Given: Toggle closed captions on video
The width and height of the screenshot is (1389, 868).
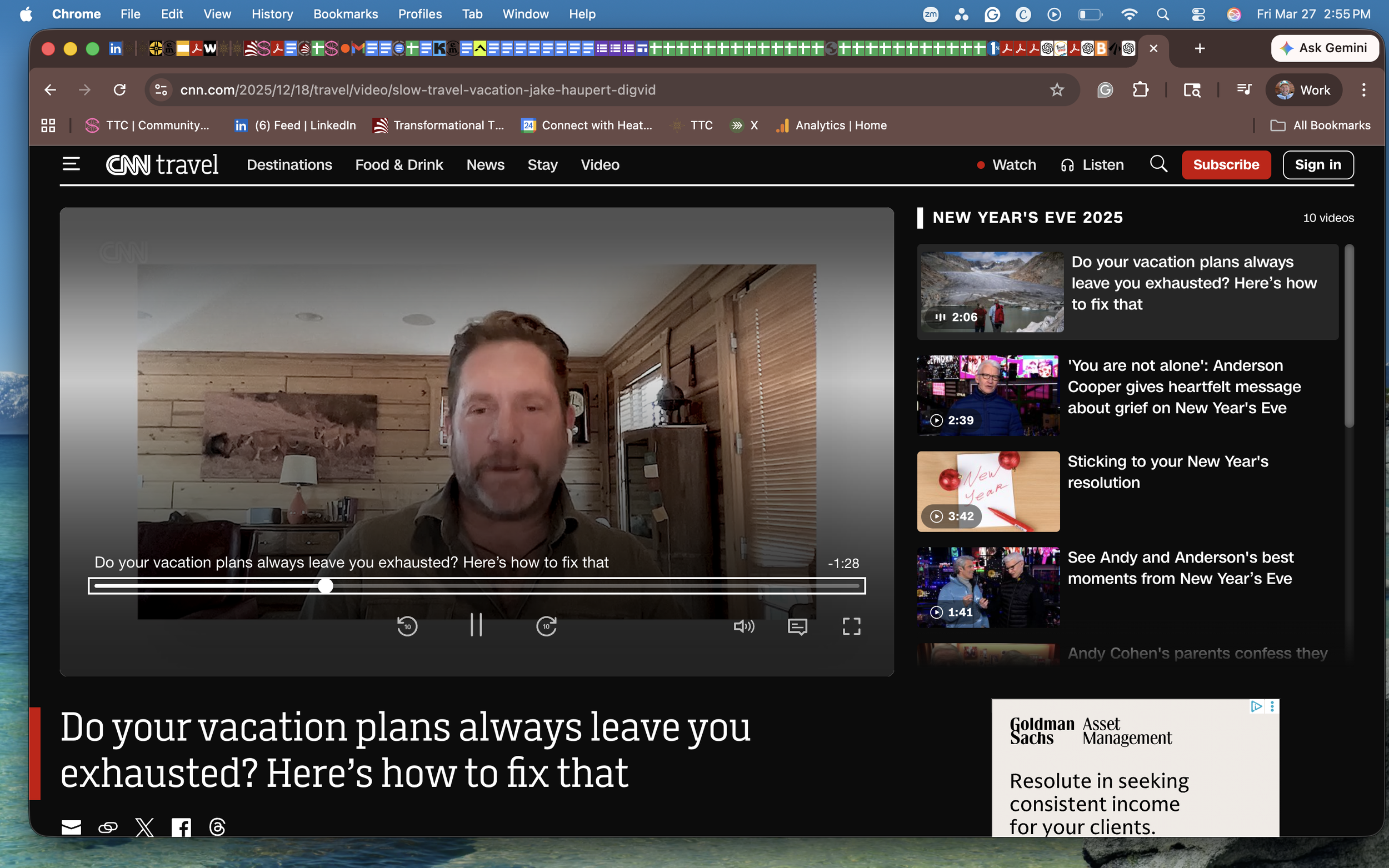Looking at the screenshot, I should [798, 626].
